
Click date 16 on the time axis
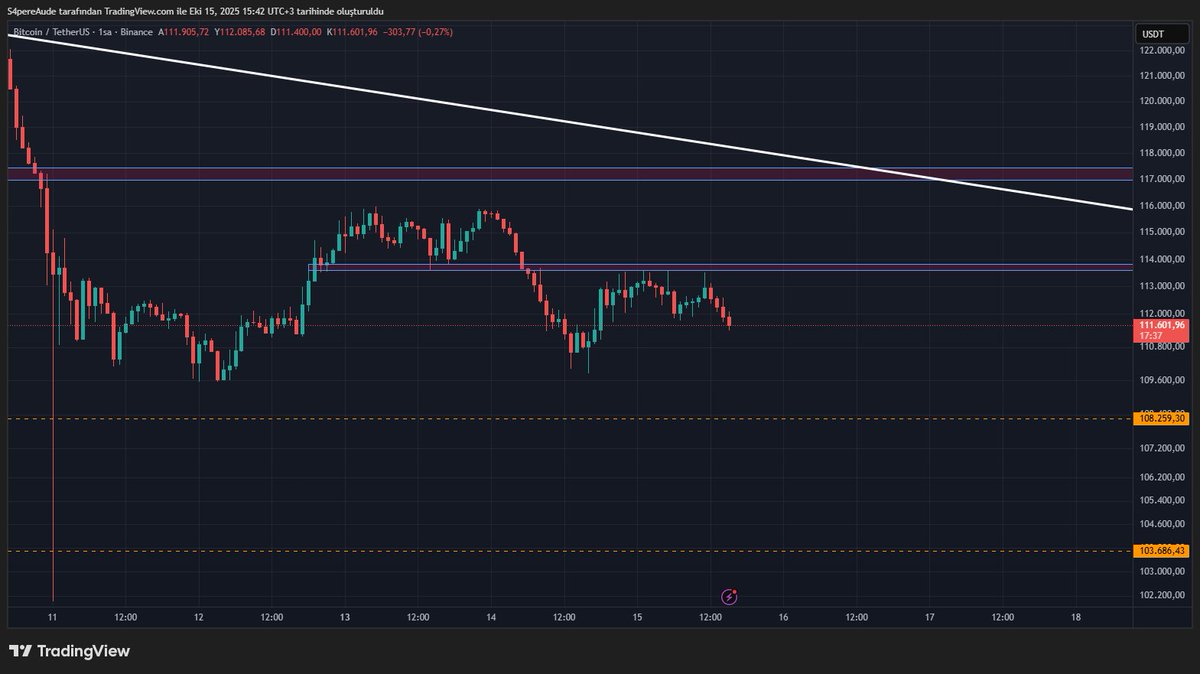point(783,617)
